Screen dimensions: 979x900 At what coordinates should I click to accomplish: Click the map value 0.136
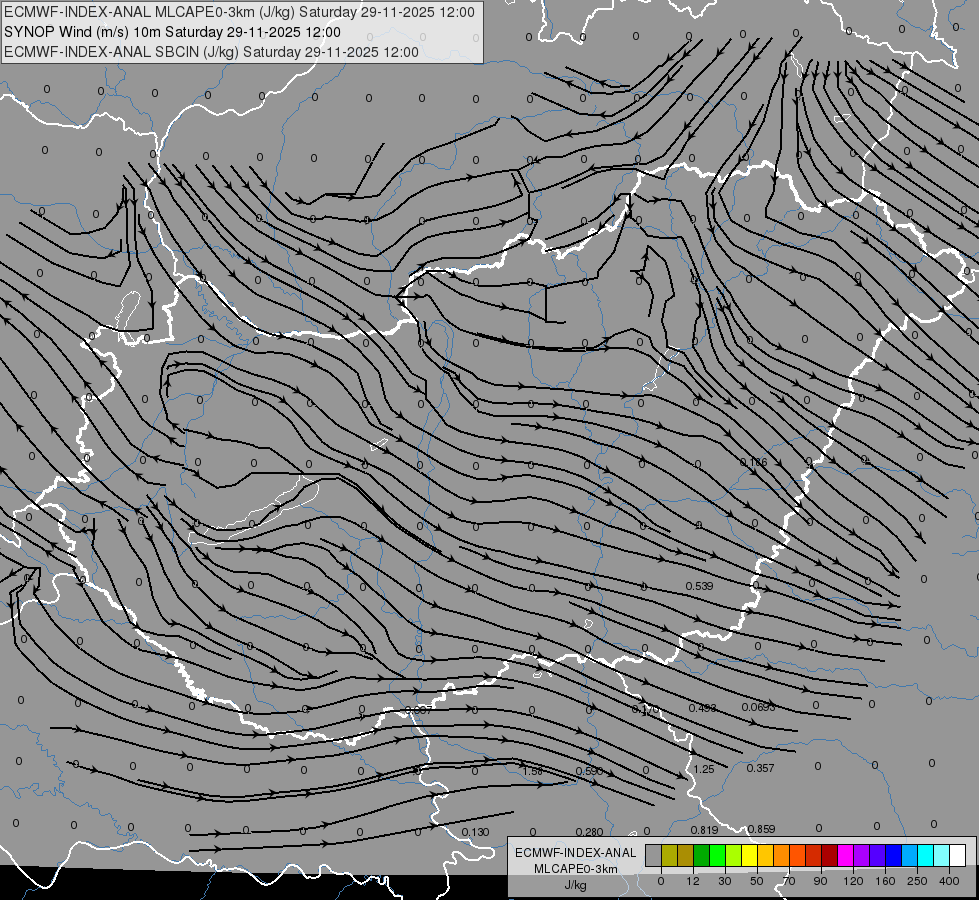point(754,462)
